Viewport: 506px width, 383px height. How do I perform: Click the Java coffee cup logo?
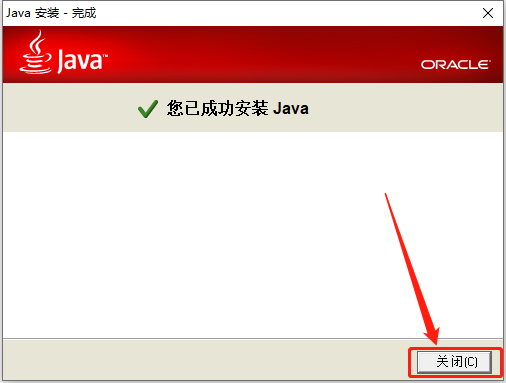pos(36,52)
